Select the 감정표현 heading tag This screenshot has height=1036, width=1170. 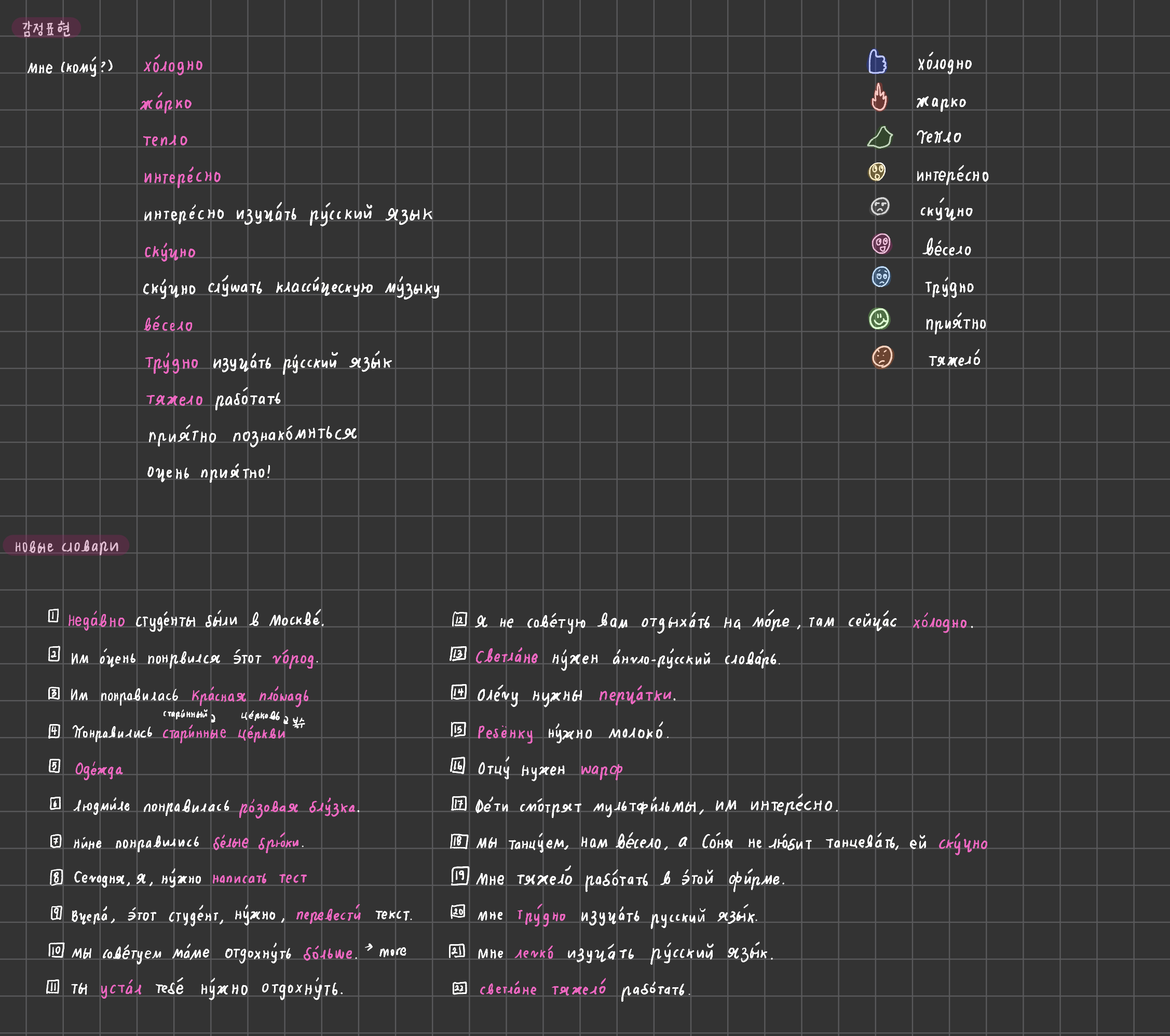(46, 28)
